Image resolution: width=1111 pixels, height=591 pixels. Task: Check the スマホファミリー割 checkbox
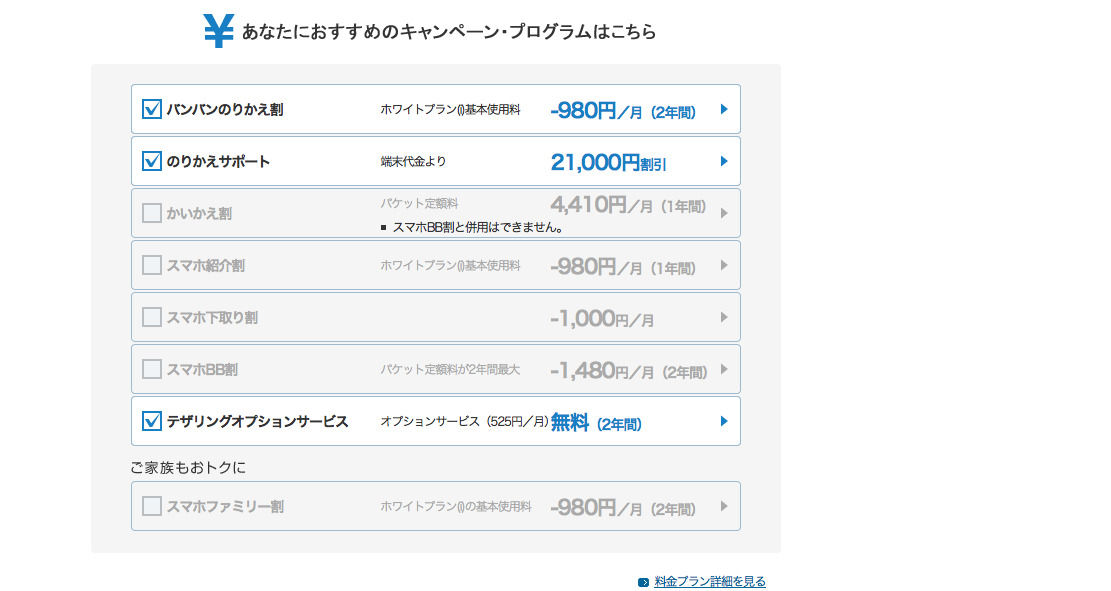pyautogui.click(x=152, y=506)
